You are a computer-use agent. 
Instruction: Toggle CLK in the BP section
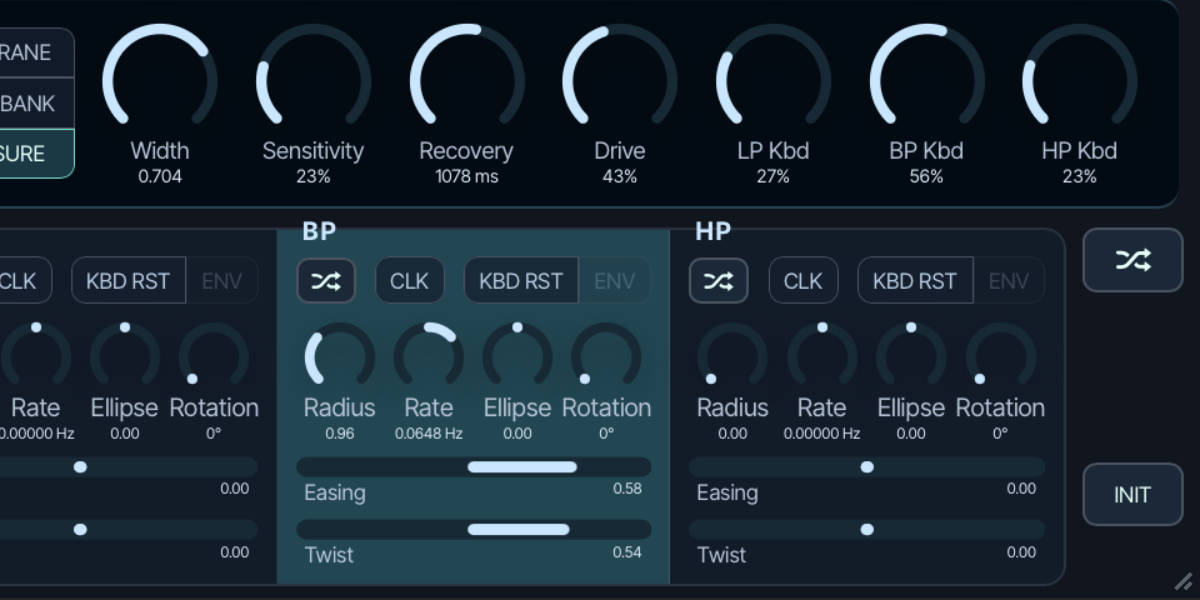click(x=409, y=281)
